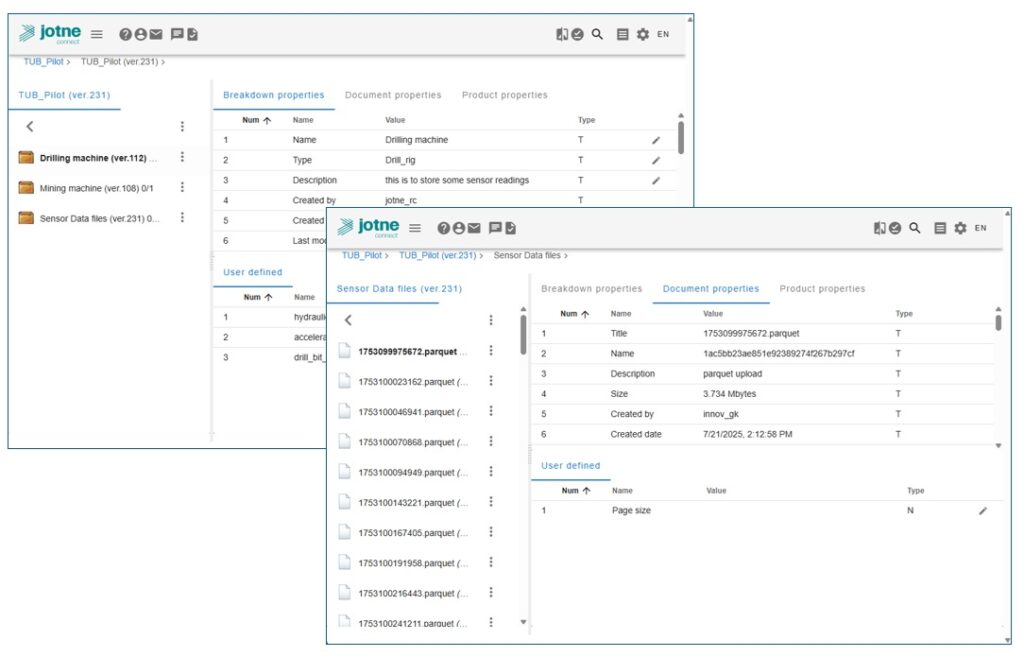Click the file list scrollbar down arrow
1024x657 pixels.
pyautogui.click(x=523, y=622)
